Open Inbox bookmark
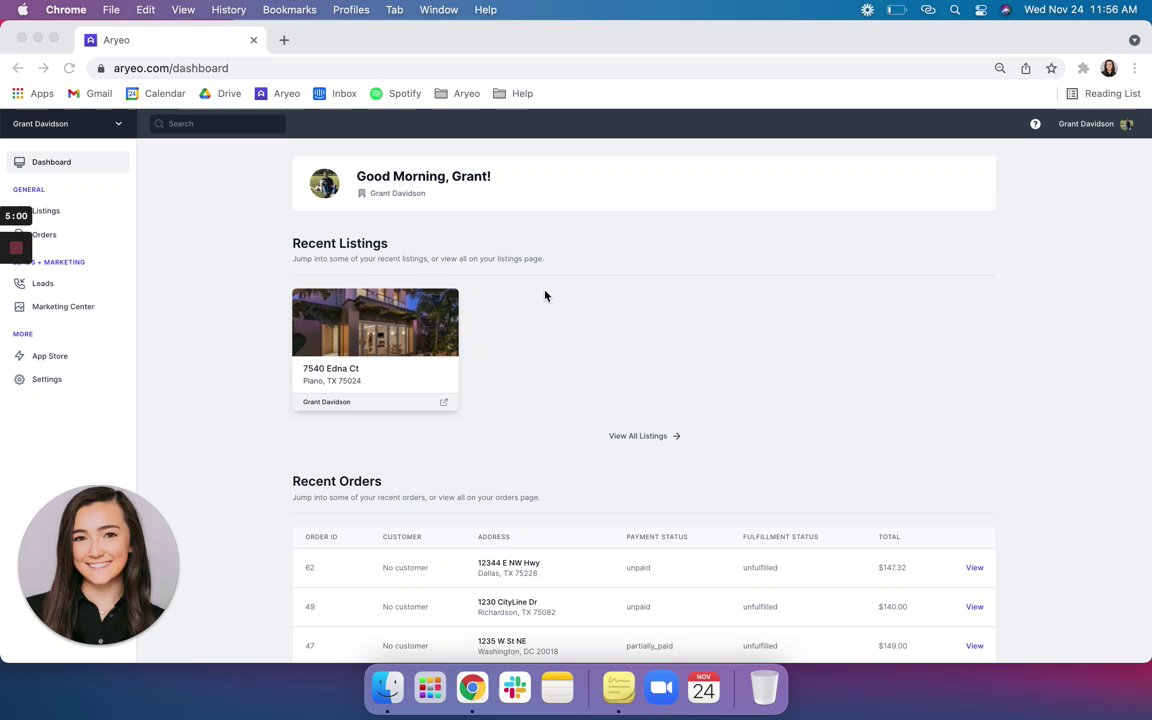This screenshot has width=1152, height=720. click(334, 93)
